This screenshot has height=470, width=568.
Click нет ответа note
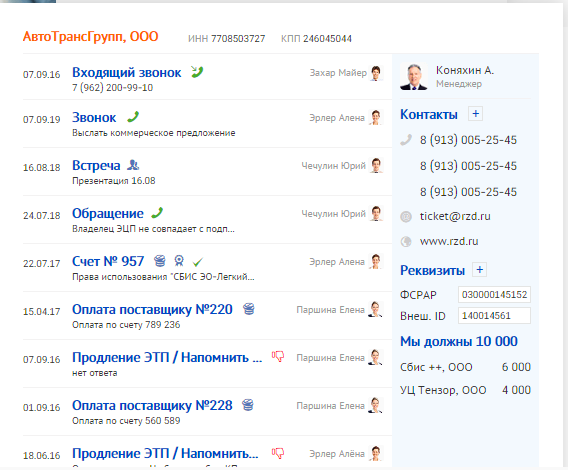(95, 373)
